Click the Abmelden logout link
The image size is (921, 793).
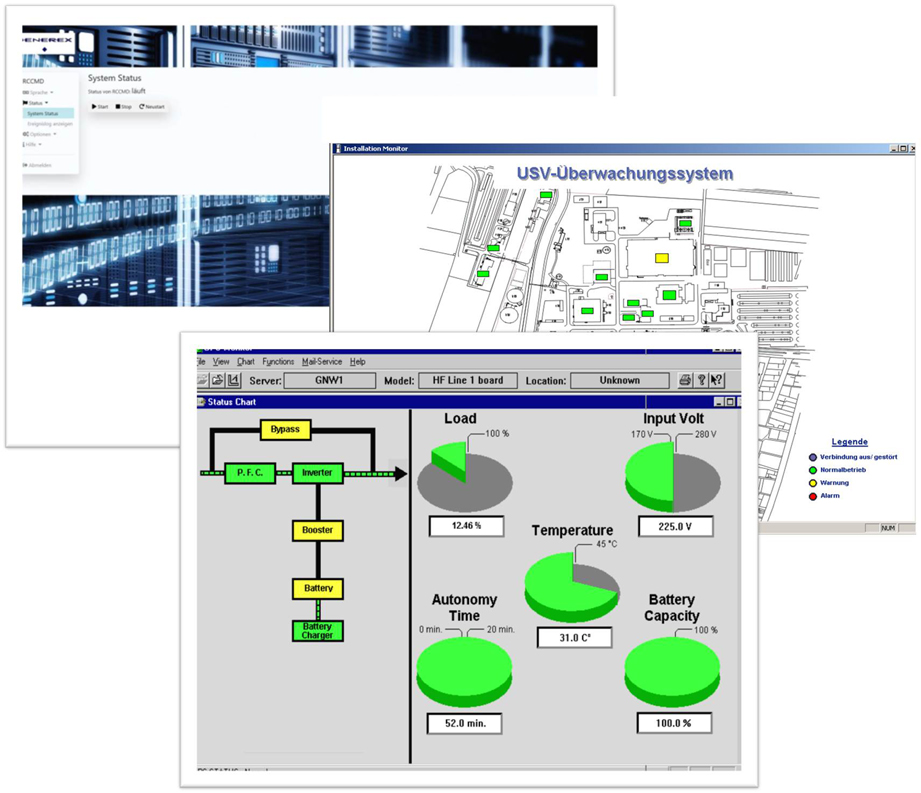coord(39,165)
